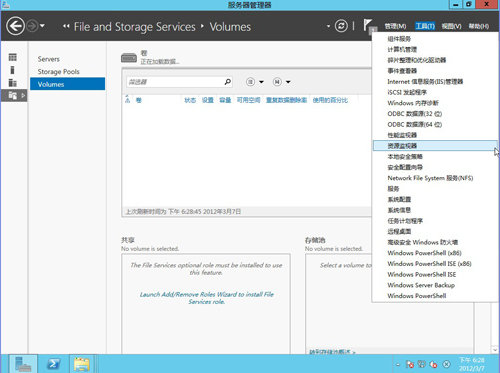Open the dropdown arrow next to saved queries icon
Viewport: 500px width, 373px height.
[288, 82]
